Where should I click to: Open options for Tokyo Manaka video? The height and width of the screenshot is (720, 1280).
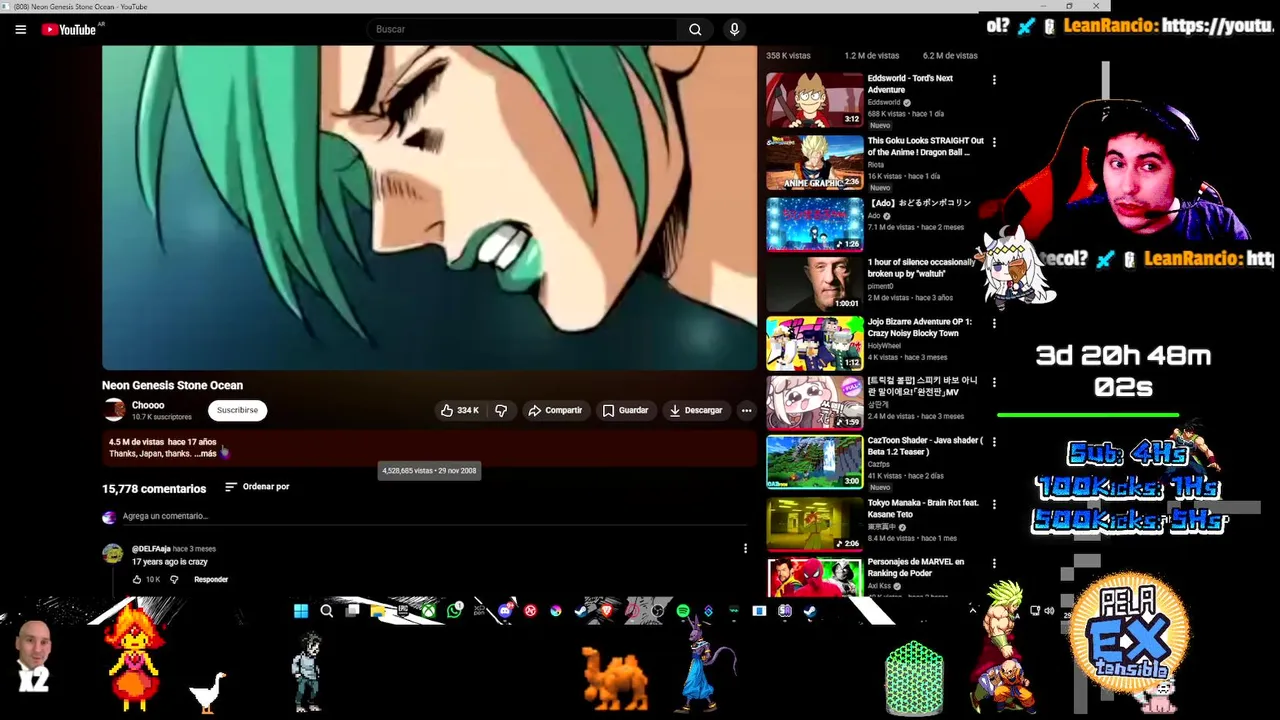[x=994, y=504]
